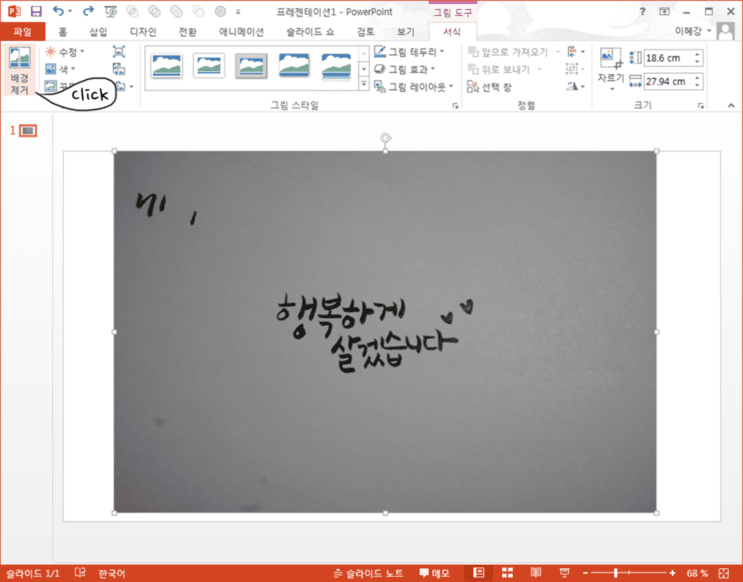Image resolution: width=743 pixels, height=582 pixels.
Task: Expand the picture styles gallery more arrow
Action: [x=364, y=84]
